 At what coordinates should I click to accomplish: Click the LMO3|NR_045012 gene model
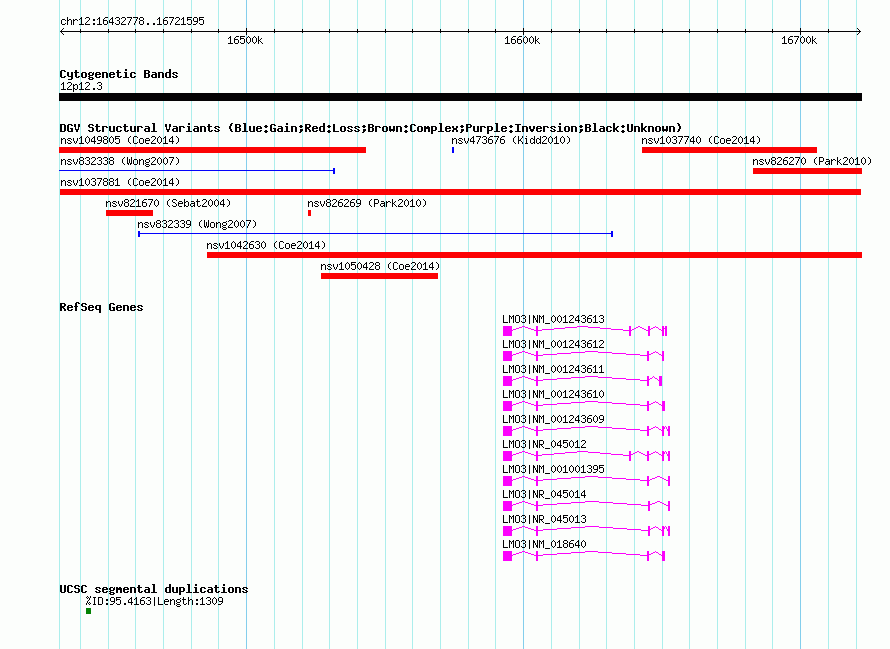586,455
